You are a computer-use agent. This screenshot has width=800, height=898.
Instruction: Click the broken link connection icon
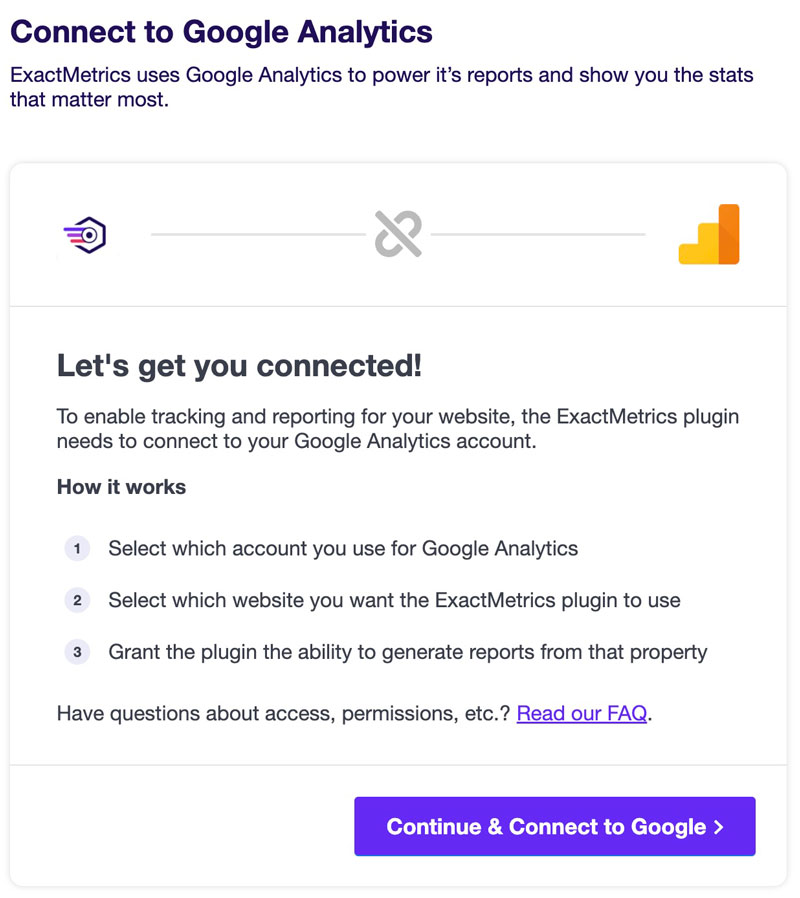[x=398, y=234]
